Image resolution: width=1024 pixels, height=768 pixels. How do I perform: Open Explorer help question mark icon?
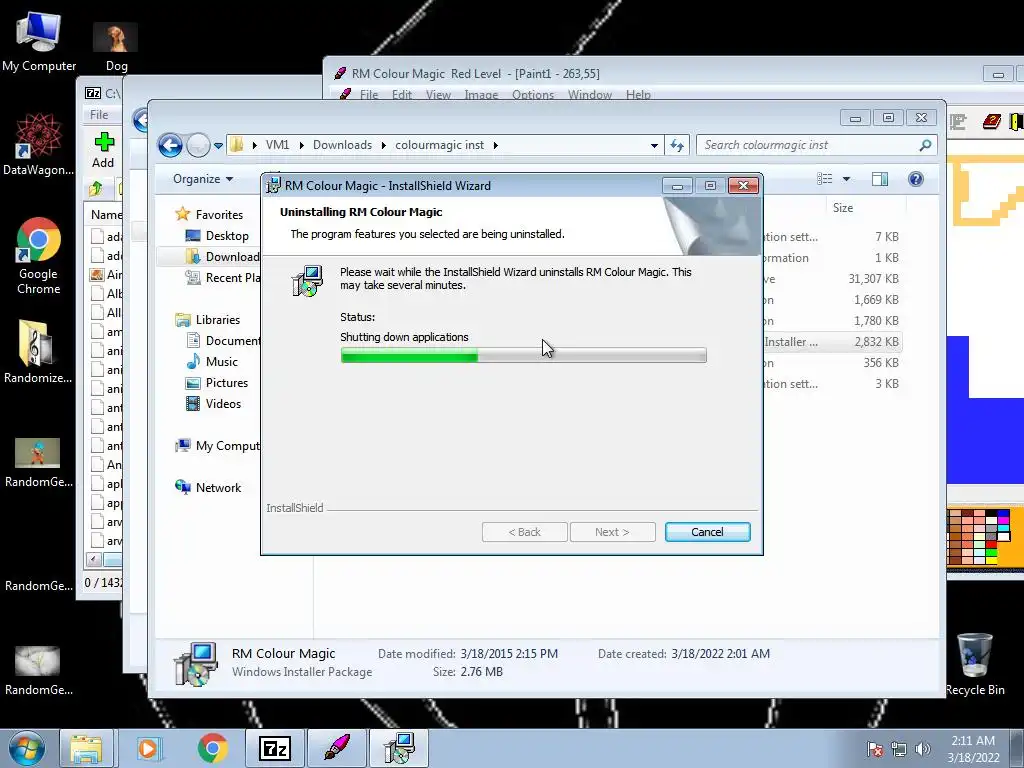point(916,179)
